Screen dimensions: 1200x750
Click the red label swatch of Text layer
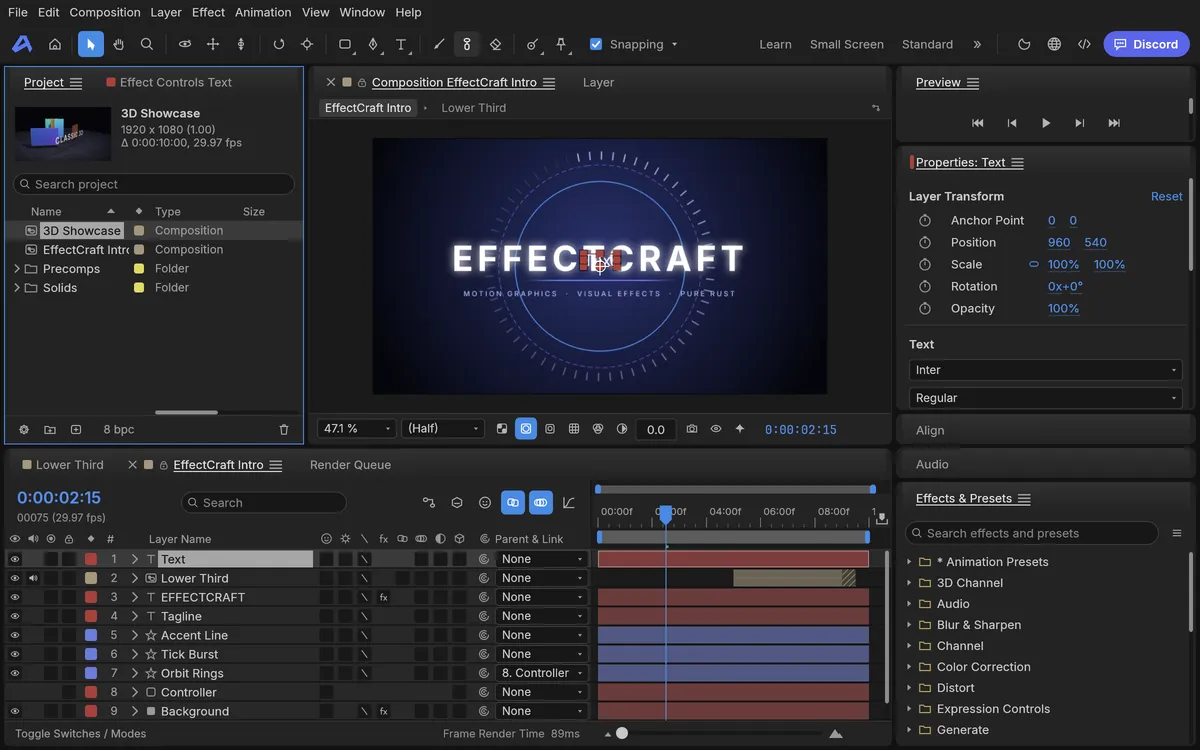point(91,559)
